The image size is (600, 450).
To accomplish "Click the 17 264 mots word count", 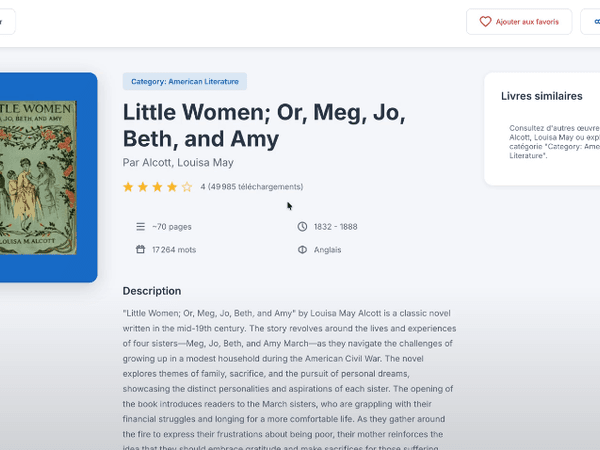I will [174, 250].
